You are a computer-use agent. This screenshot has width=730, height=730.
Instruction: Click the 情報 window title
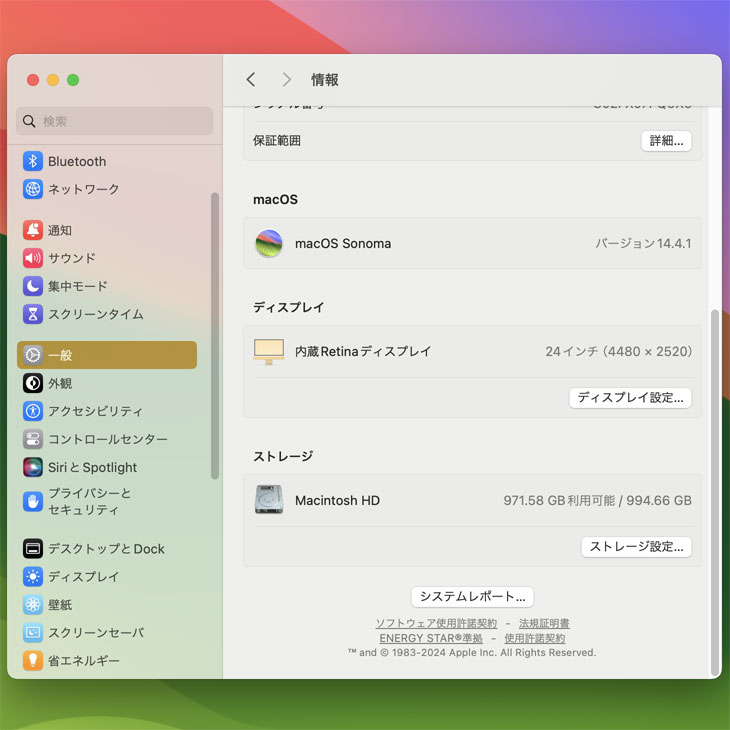pos(324,80)
